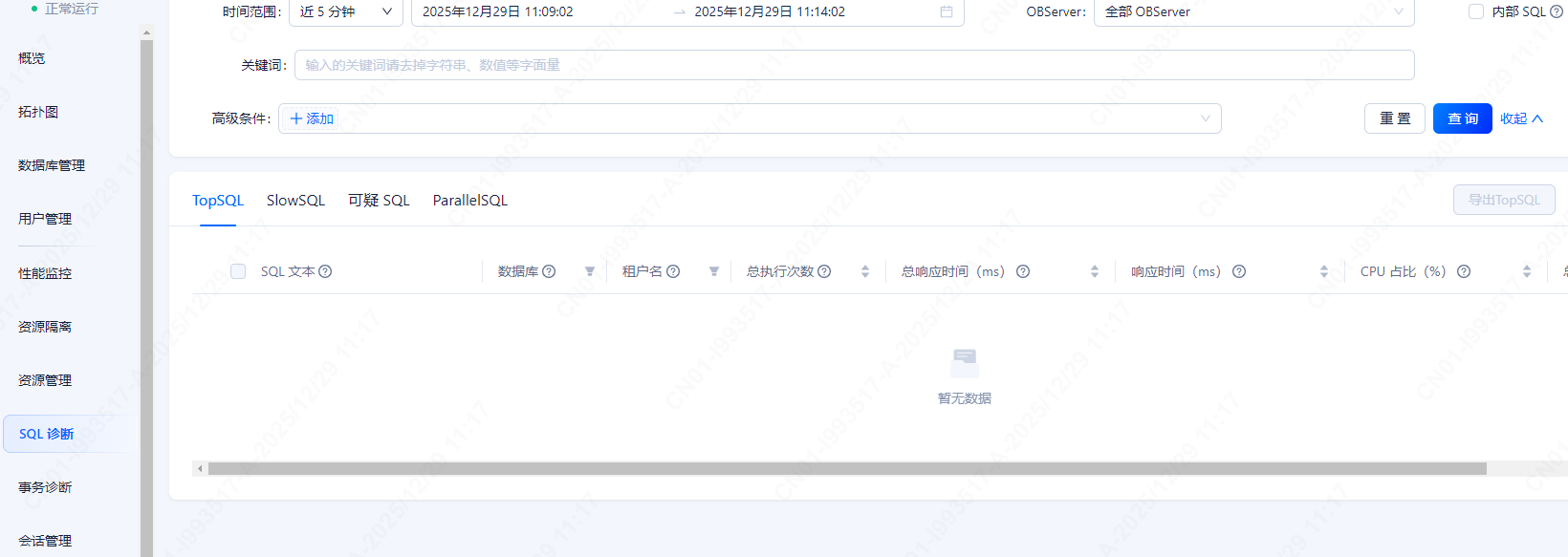Check the select-all checkbox in table header
1568x557 pixels.
[x=238, y=271]
